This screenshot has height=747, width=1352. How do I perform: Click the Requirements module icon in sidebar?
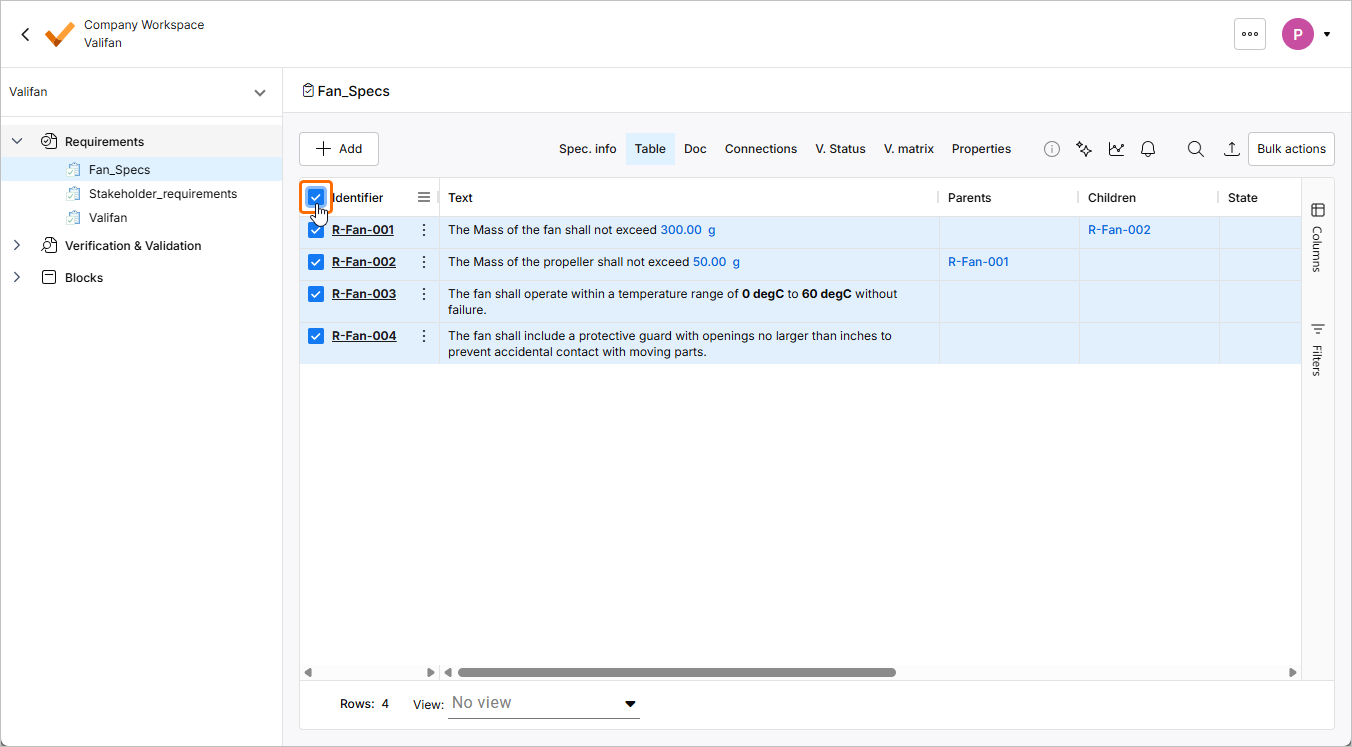click(49, 142)
